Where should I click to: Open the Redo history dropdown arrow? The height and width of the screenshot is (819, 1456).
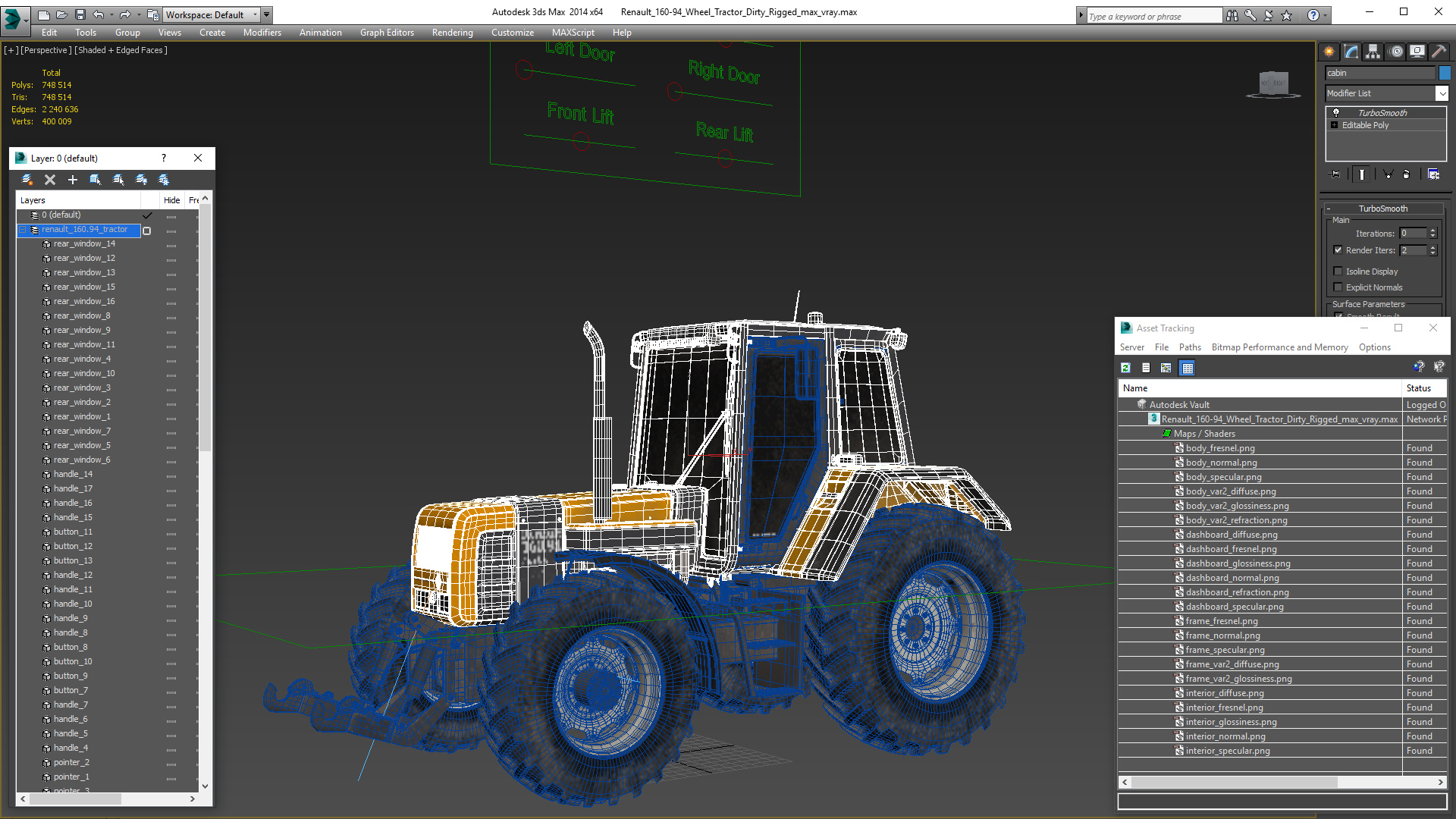point(138,14)
